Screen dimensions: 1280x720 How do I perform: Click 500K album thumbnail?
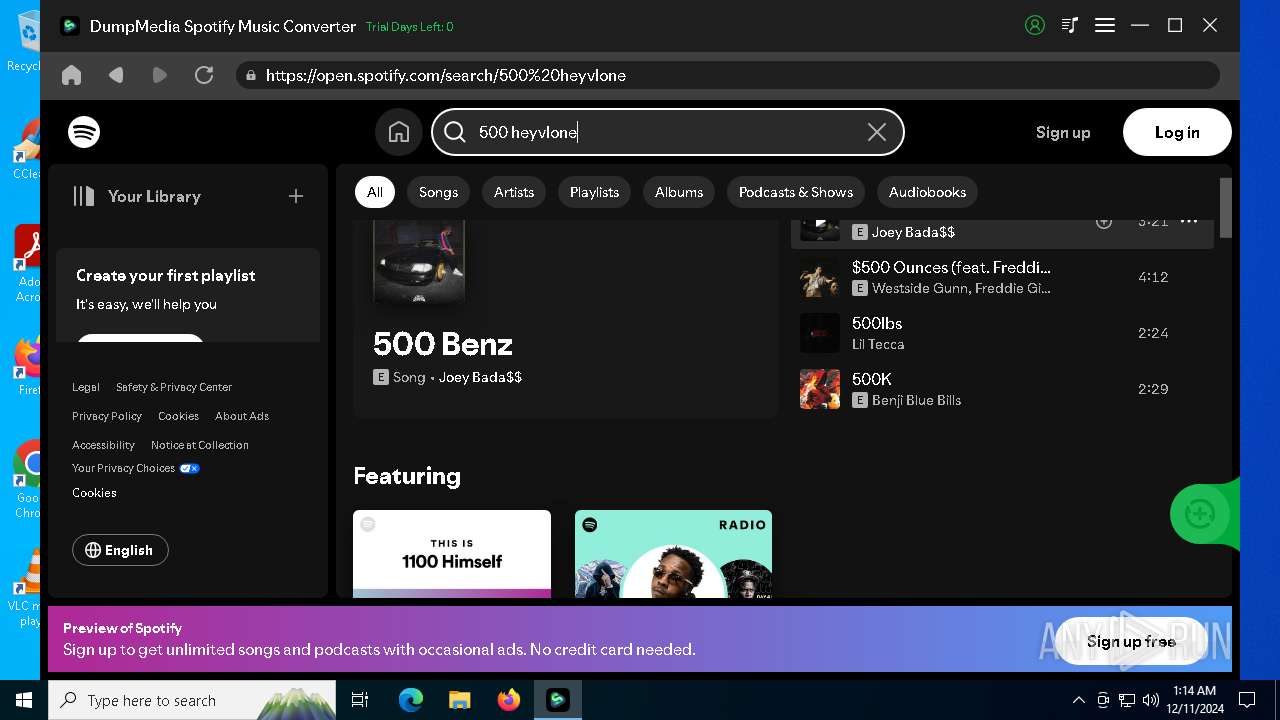pyautogui.click(x=820, y=389)
